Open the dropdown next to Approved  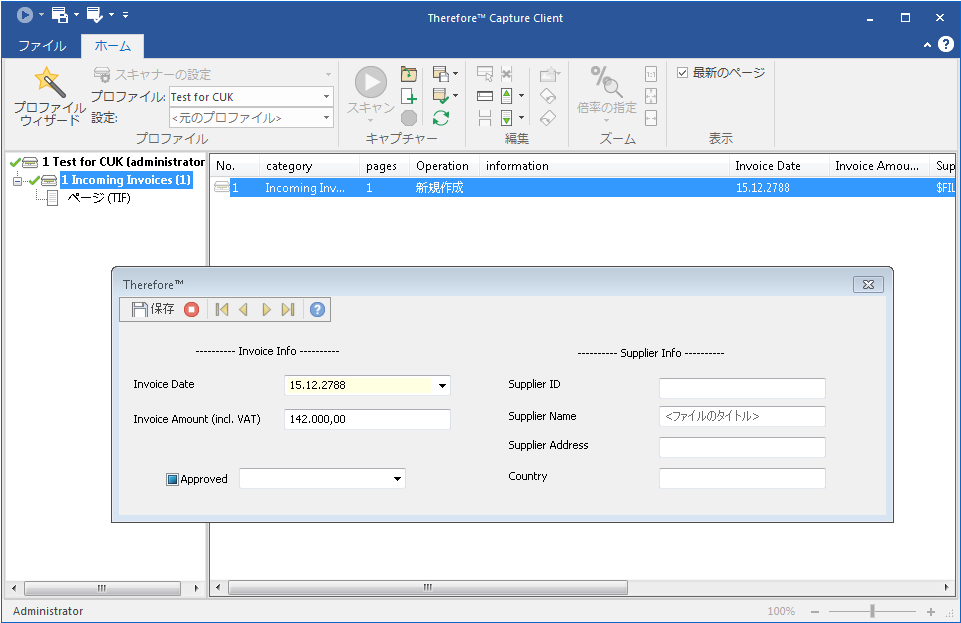click(x=397, y=478)
